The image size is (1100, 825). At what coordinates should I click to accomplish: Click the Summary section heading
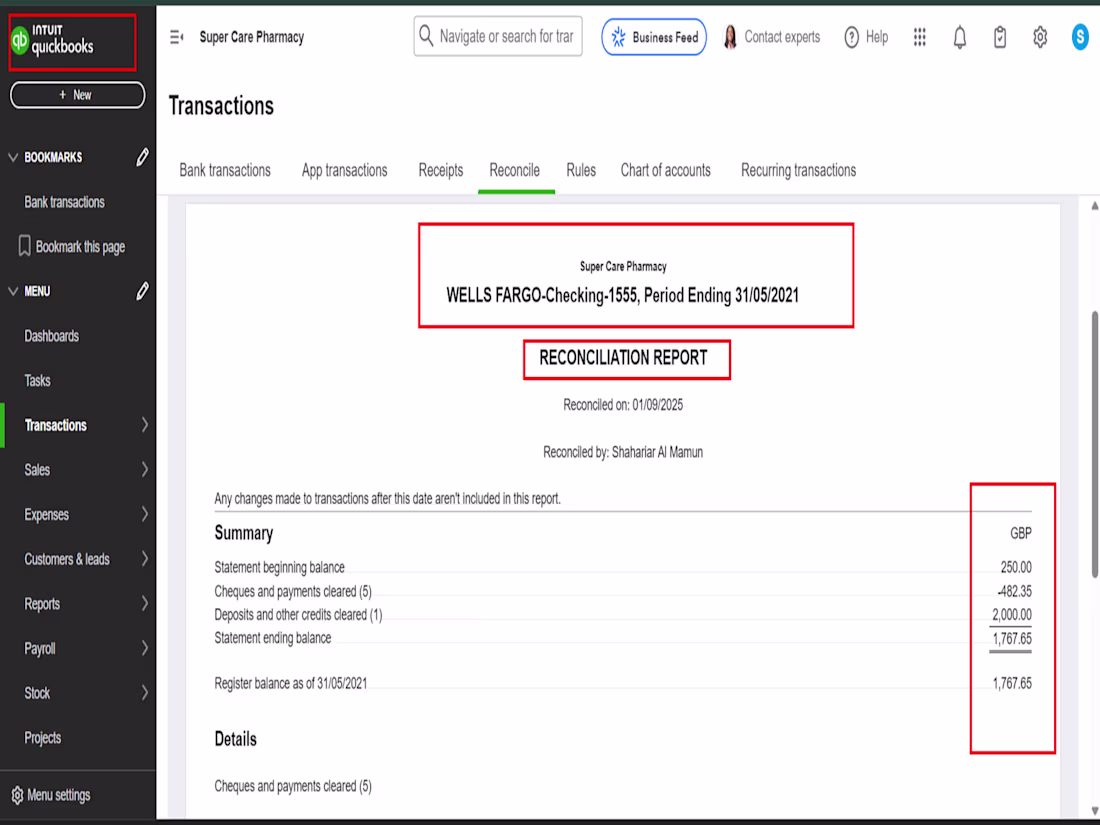pyautogui.click(x=243, y=533)
